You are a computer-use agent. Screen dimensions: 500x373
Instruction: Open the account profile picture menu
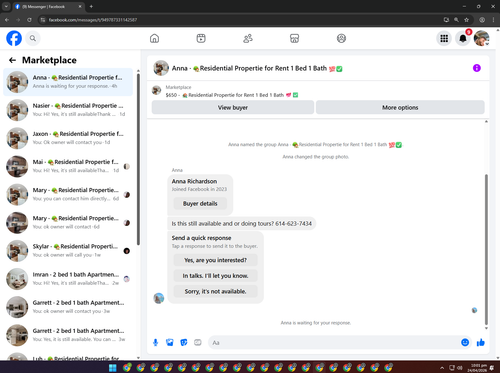click(482, 38)
